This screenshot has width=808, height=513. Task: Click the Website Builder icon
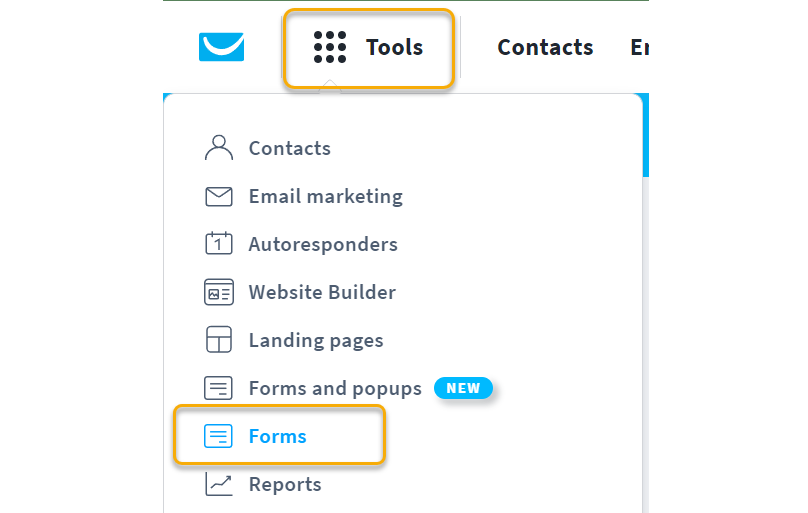click(x=218, y=292)
